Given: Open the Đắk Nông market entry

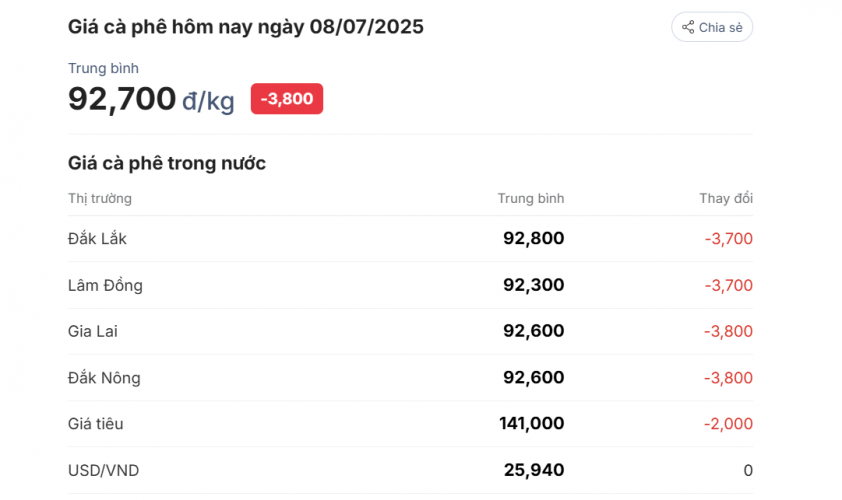Looking at the screenshot, I should [x=410, y=378].
